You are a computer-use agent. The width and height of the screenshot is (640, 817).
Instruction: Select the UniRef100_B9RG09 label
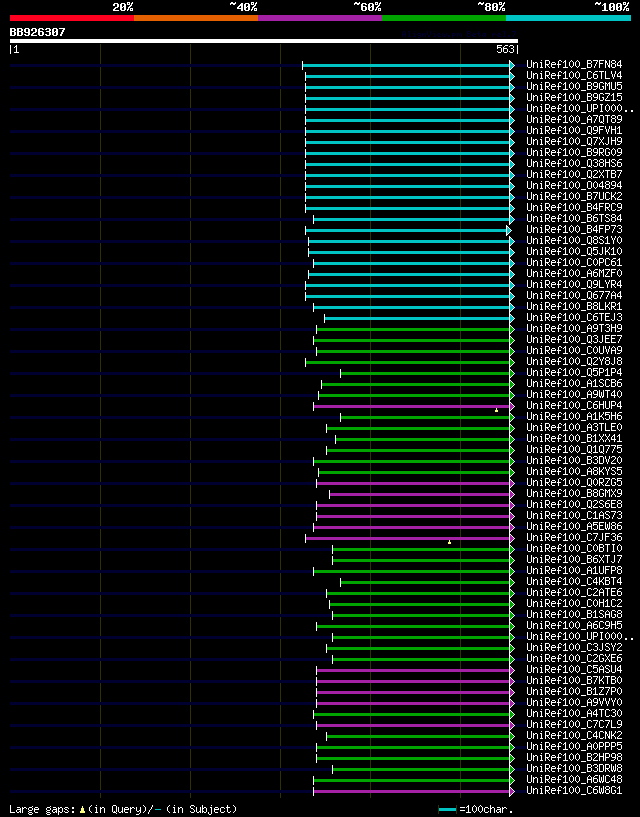pos(574,152)
